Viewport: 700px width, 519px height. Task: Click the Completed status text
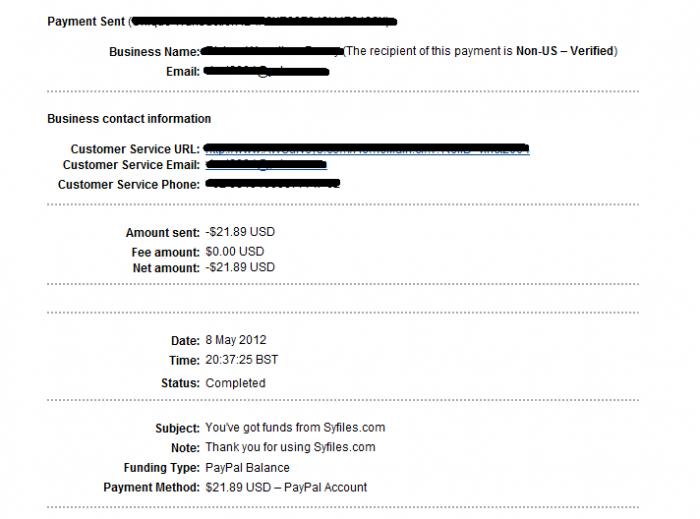(x=235, y=383)
